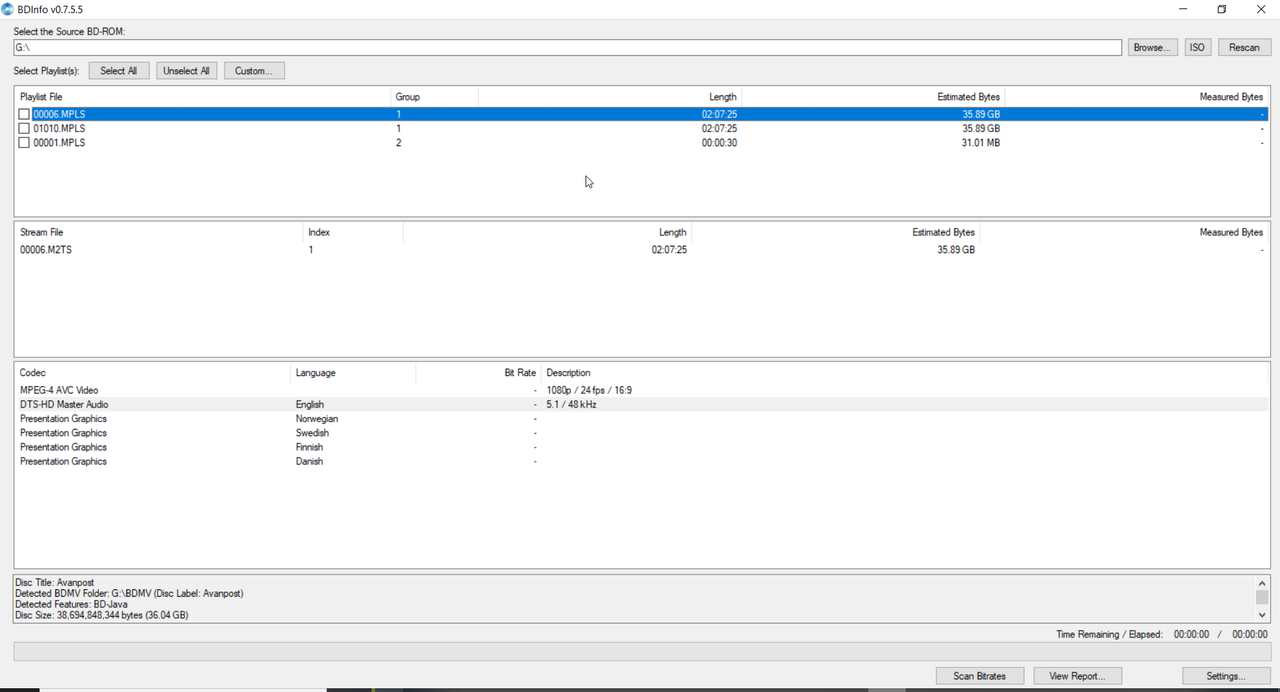Open Settings... dialog
The image size is (1280, 692).
click(1225, 676)
